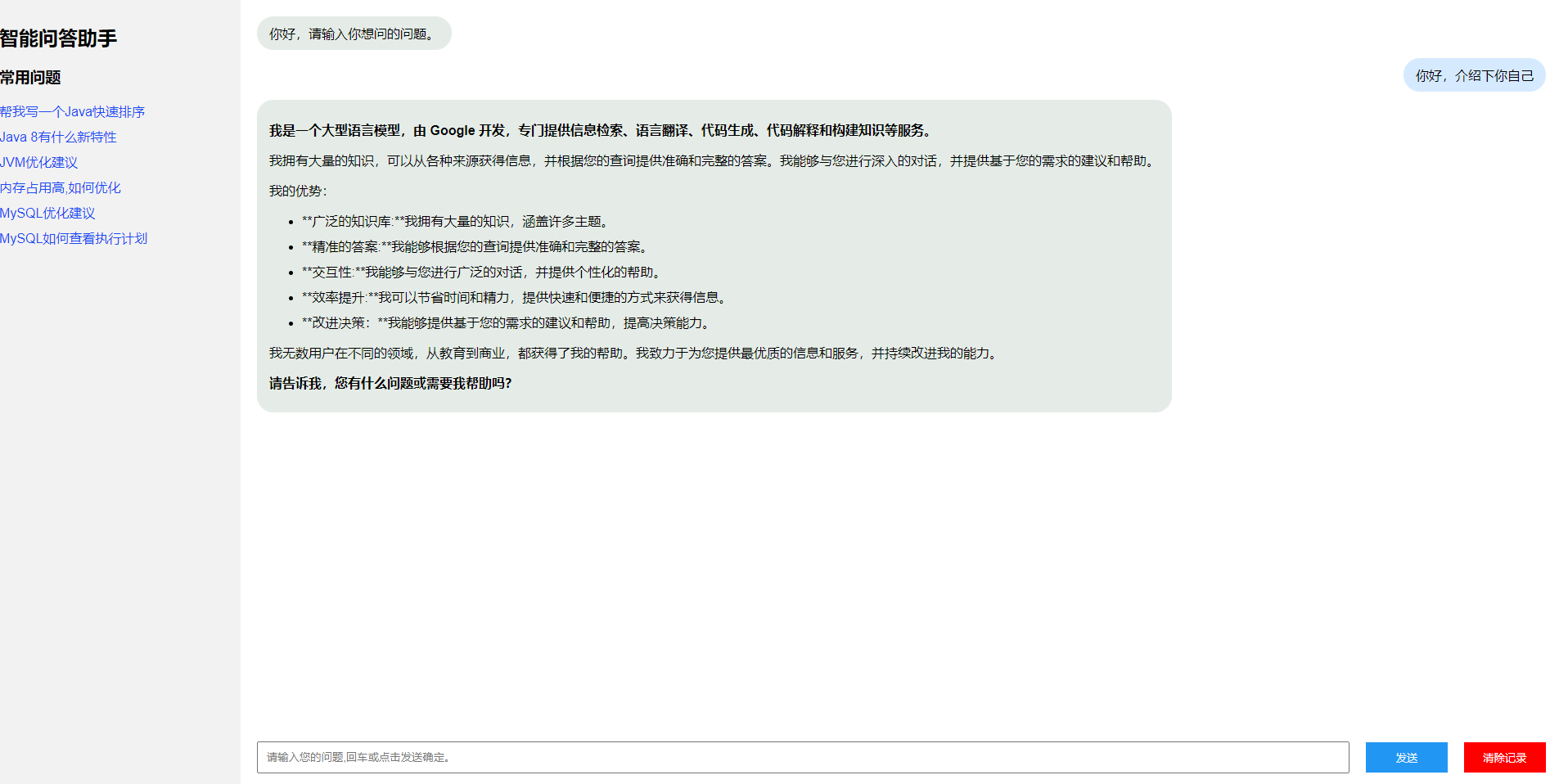Image resolution: width=1559 pixels, height=784 pixels.
Task: Click the closing question 请告诉我，您有什么问题或需要我帮助吗
Action: [390, 382]
